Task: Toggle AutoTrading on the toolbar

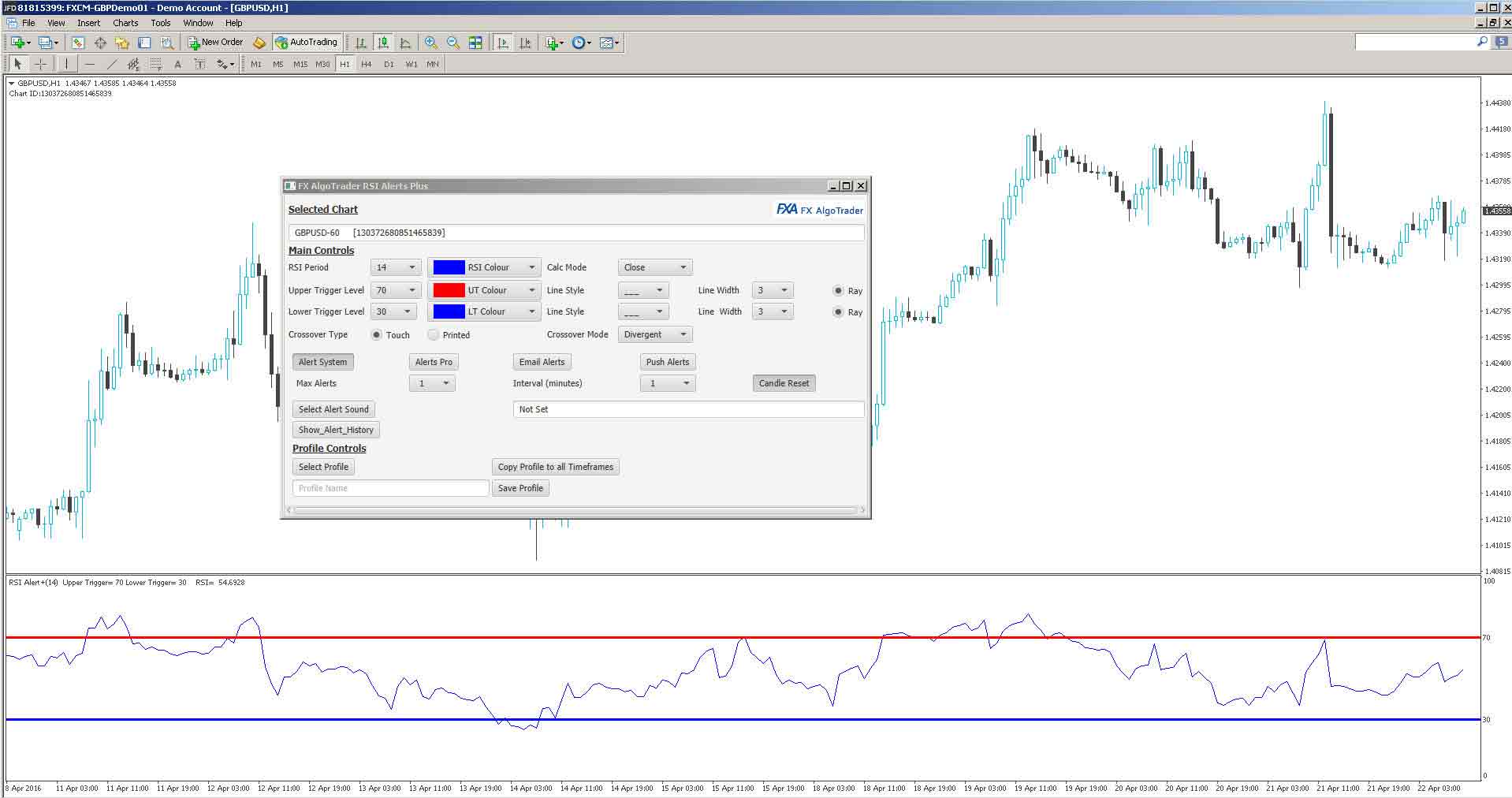Action: pyautogui.click(x=306, y=42)
